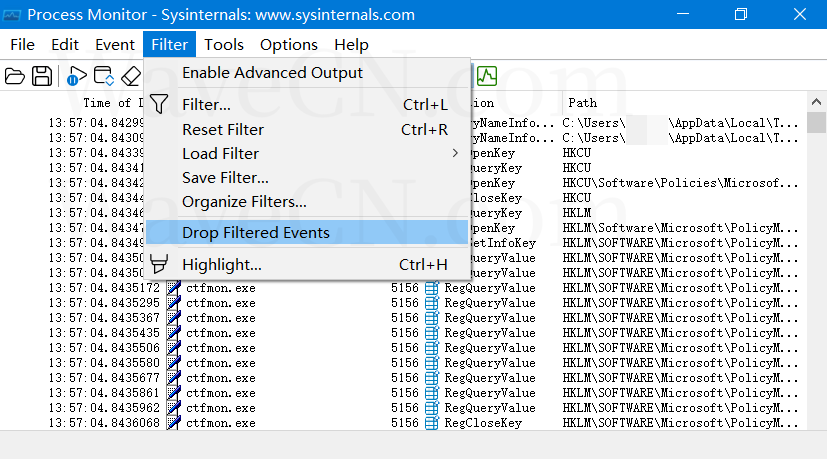Viewport: 827px width, 459px height.
Task: Toggle Drop Filtered Events option
Action: (x=255, y=233)
